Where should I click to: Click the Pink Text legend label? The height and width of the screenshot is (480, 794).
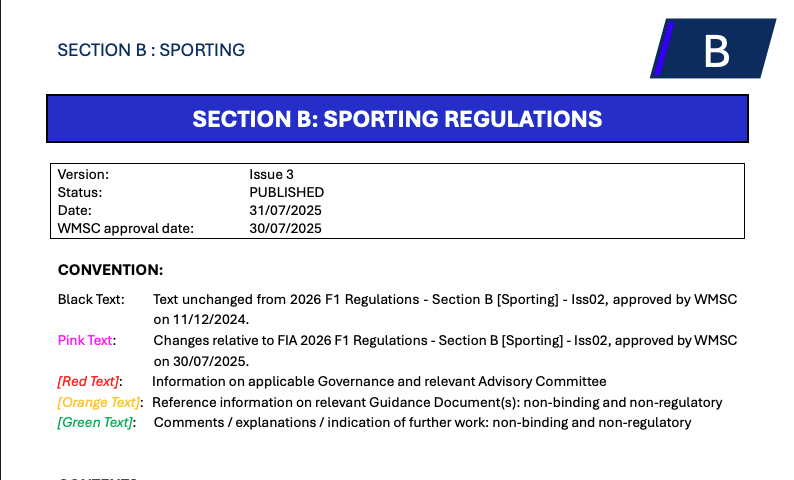(86, 340)
